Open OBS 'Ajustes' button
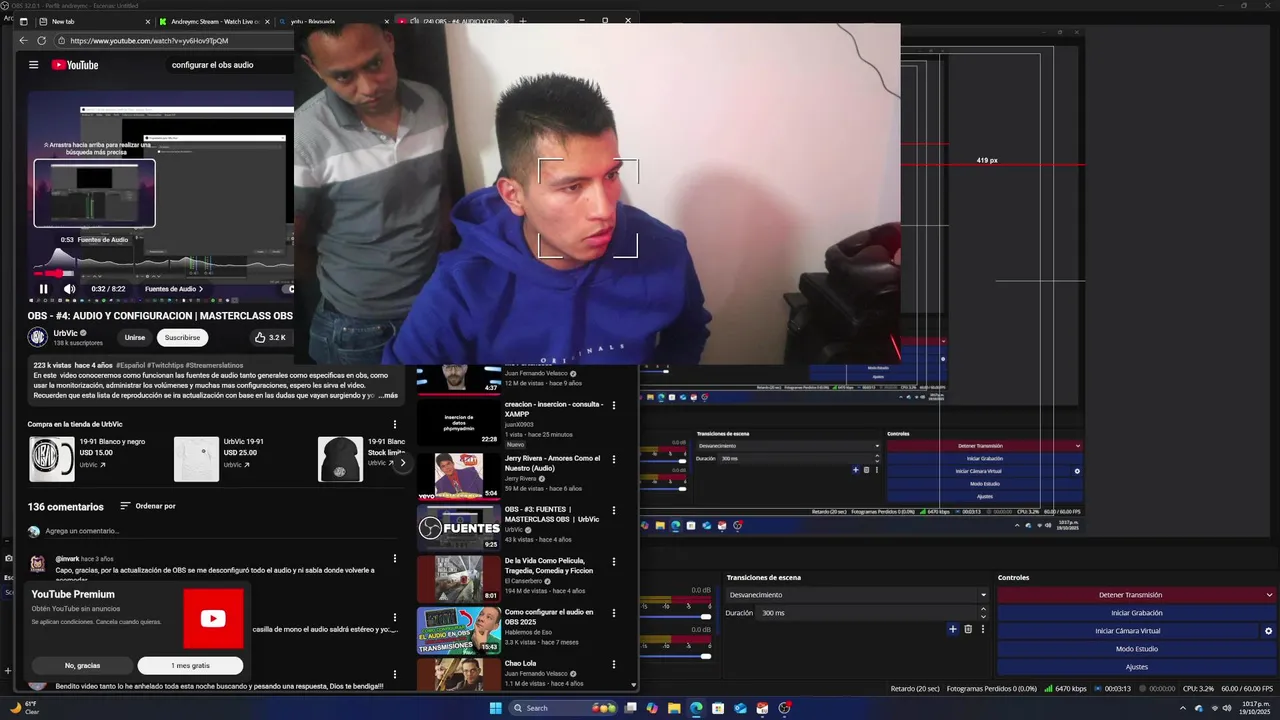 1137,667
